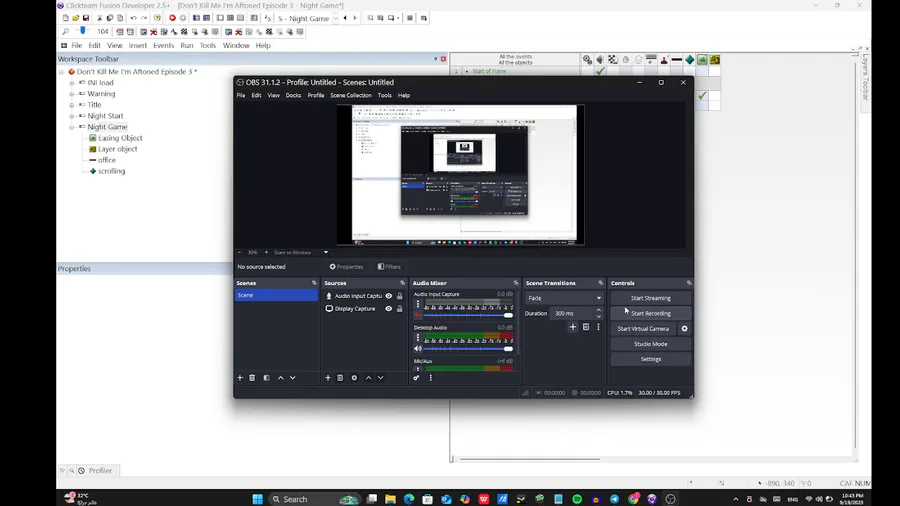Add a scene with plus icon in Scenes
900x506 pixels.
240,377
